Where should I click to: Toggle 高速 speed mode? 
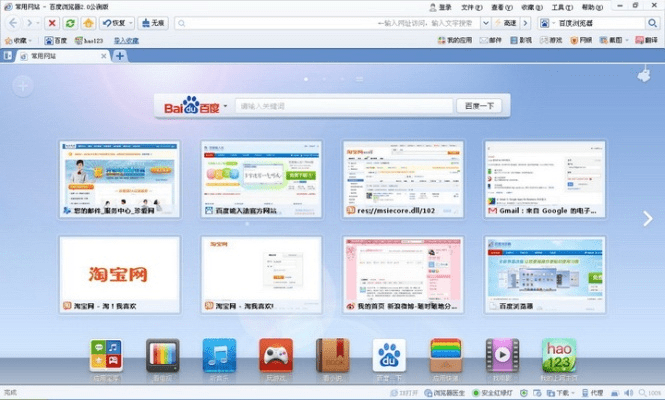point(506,23)
